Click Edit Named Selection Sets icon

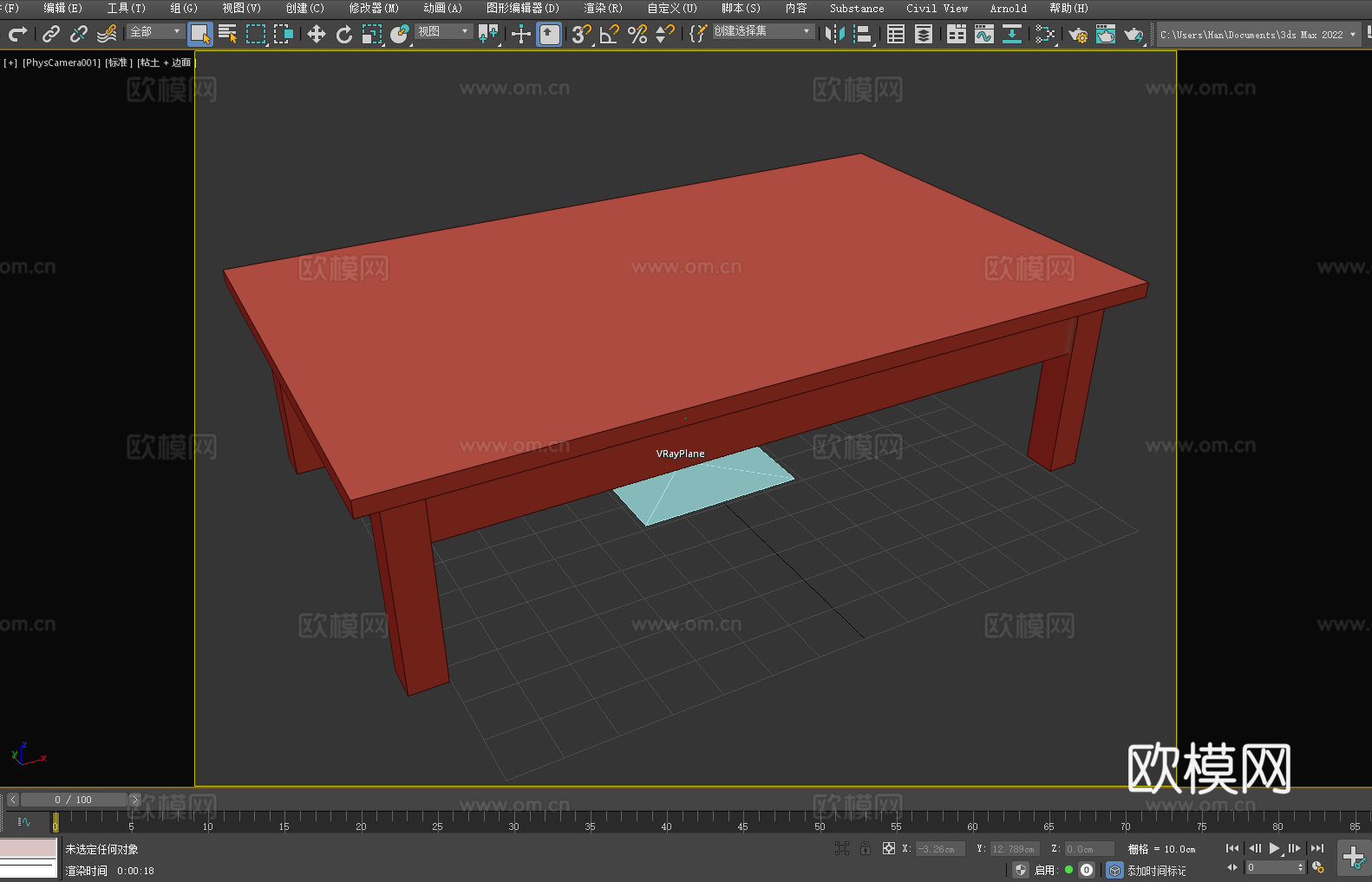[698, 34]
